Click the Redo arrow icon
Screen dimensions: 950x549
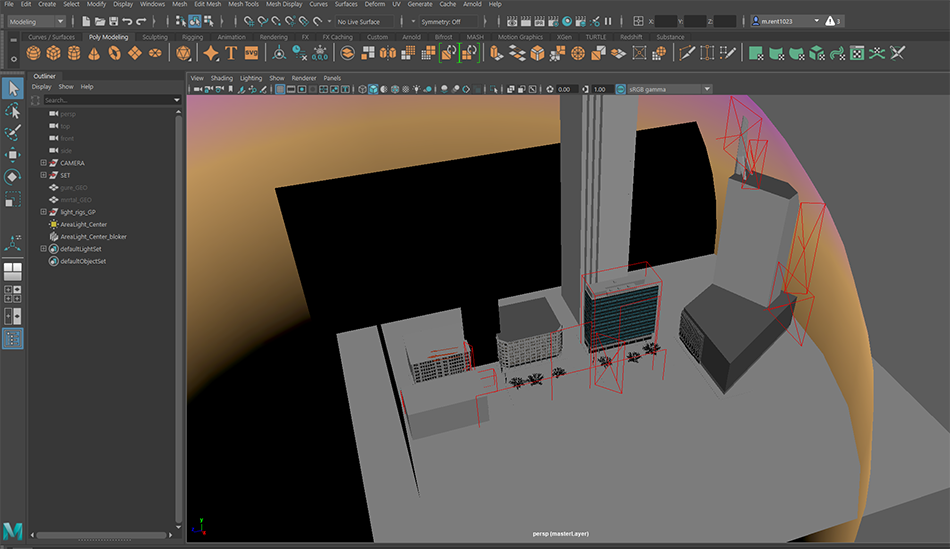(141, 21)
